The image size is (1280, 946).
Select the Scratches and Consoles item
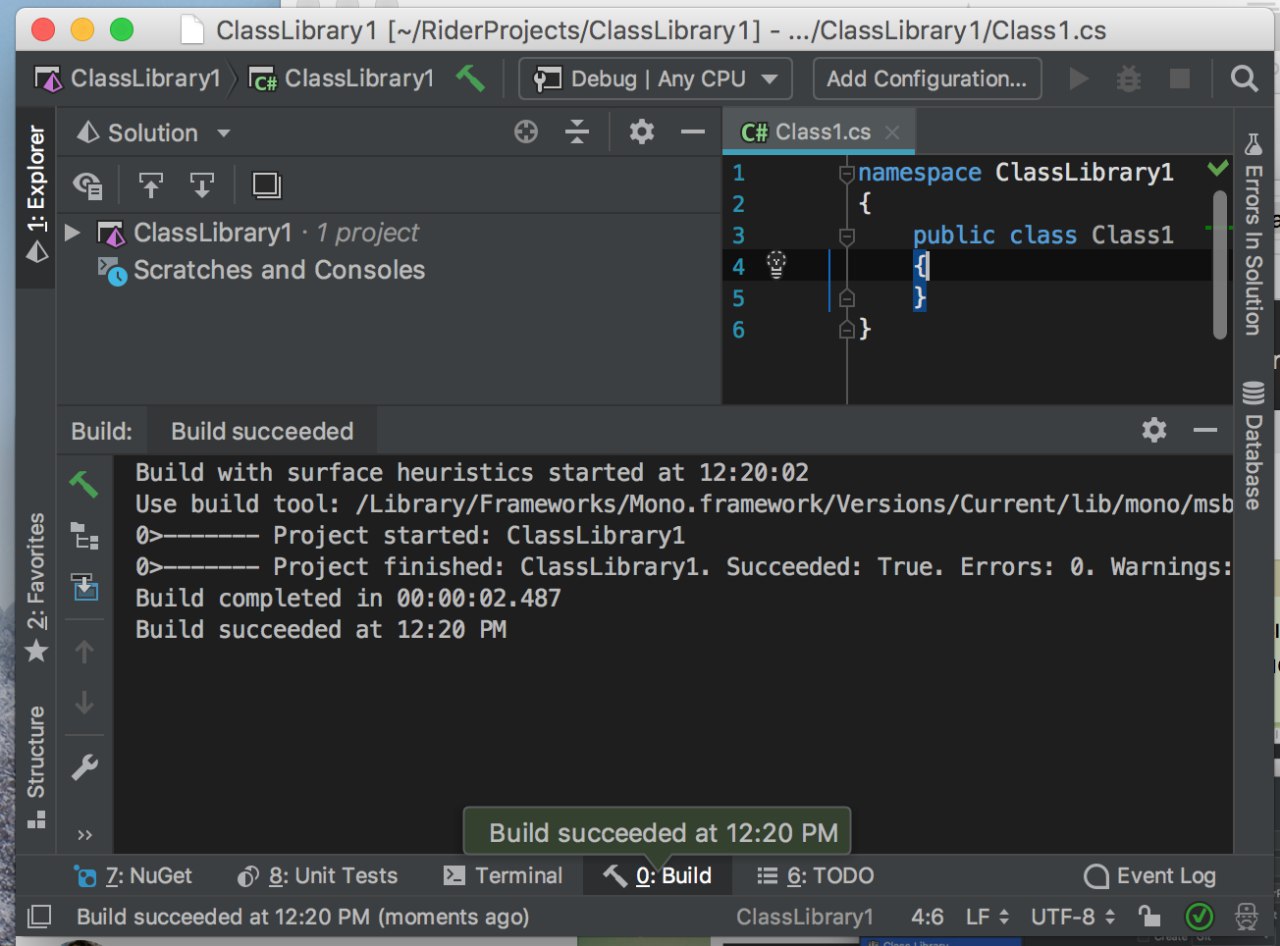(x=279, y=270)
